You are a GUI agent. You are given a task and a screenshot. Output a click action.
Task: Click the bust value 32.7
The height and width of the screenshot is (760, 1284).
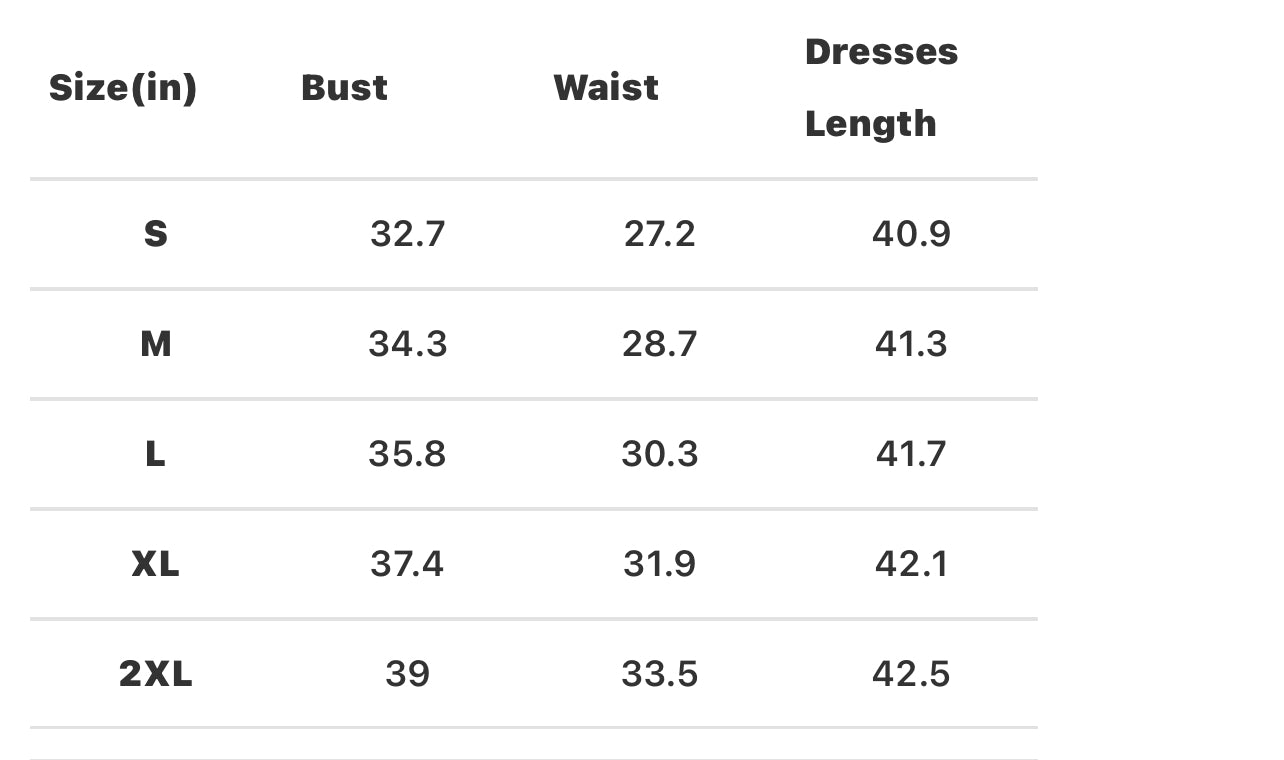(407, 234)
